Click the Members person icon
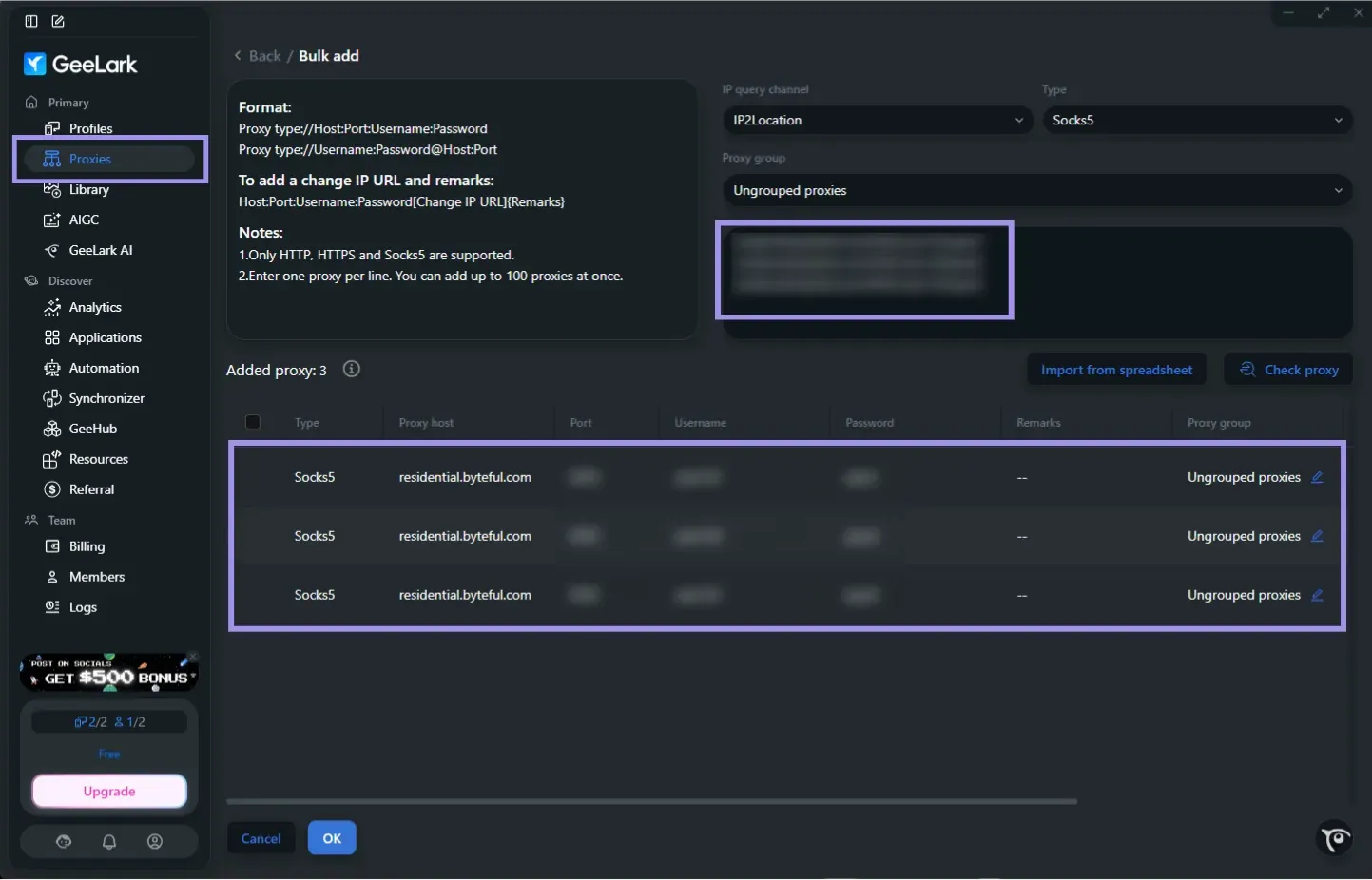 click(x=52, y=577)
